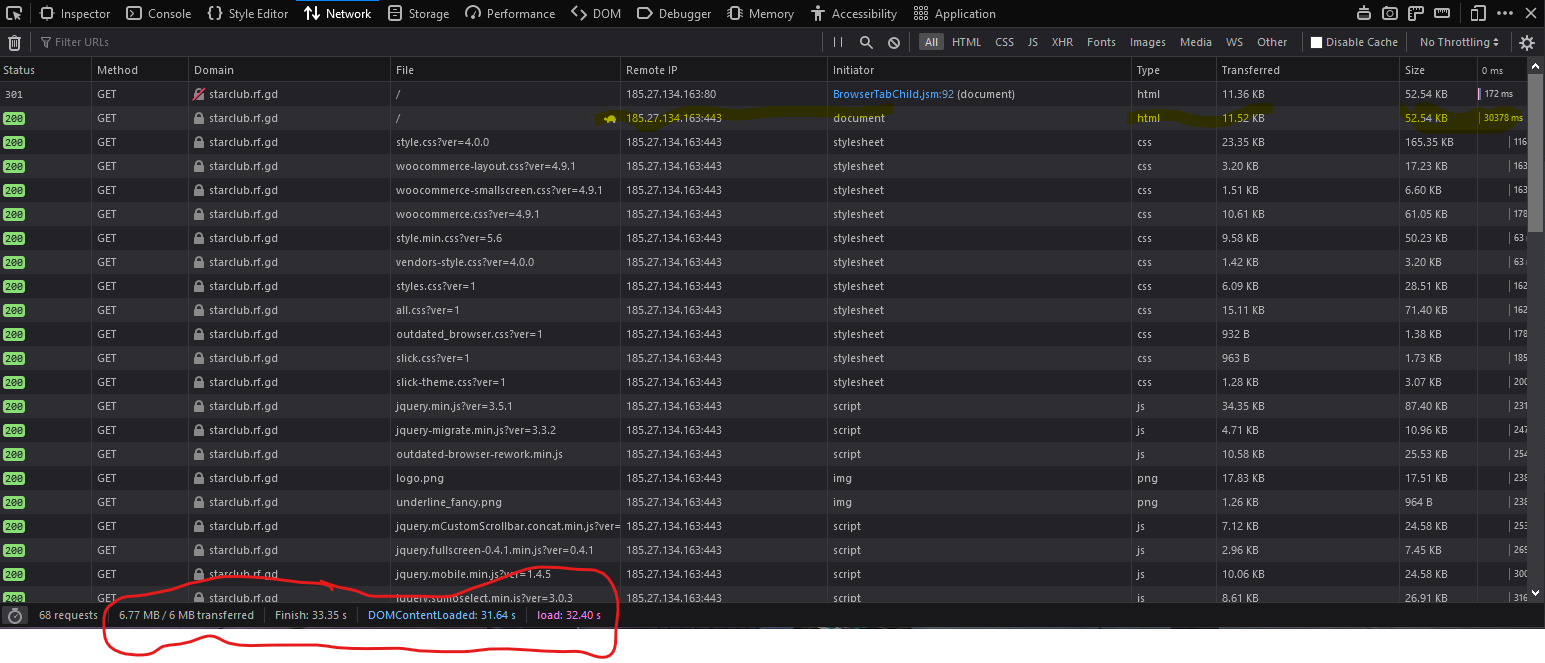Enable the Disable Cache checkbox
This screenshot has height=663, width=1545.
[1316, 42]
